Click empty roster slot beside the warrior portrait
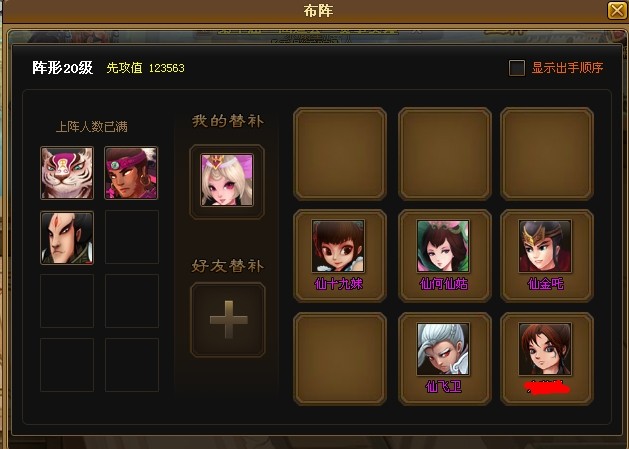 click(x=132, y=237)
